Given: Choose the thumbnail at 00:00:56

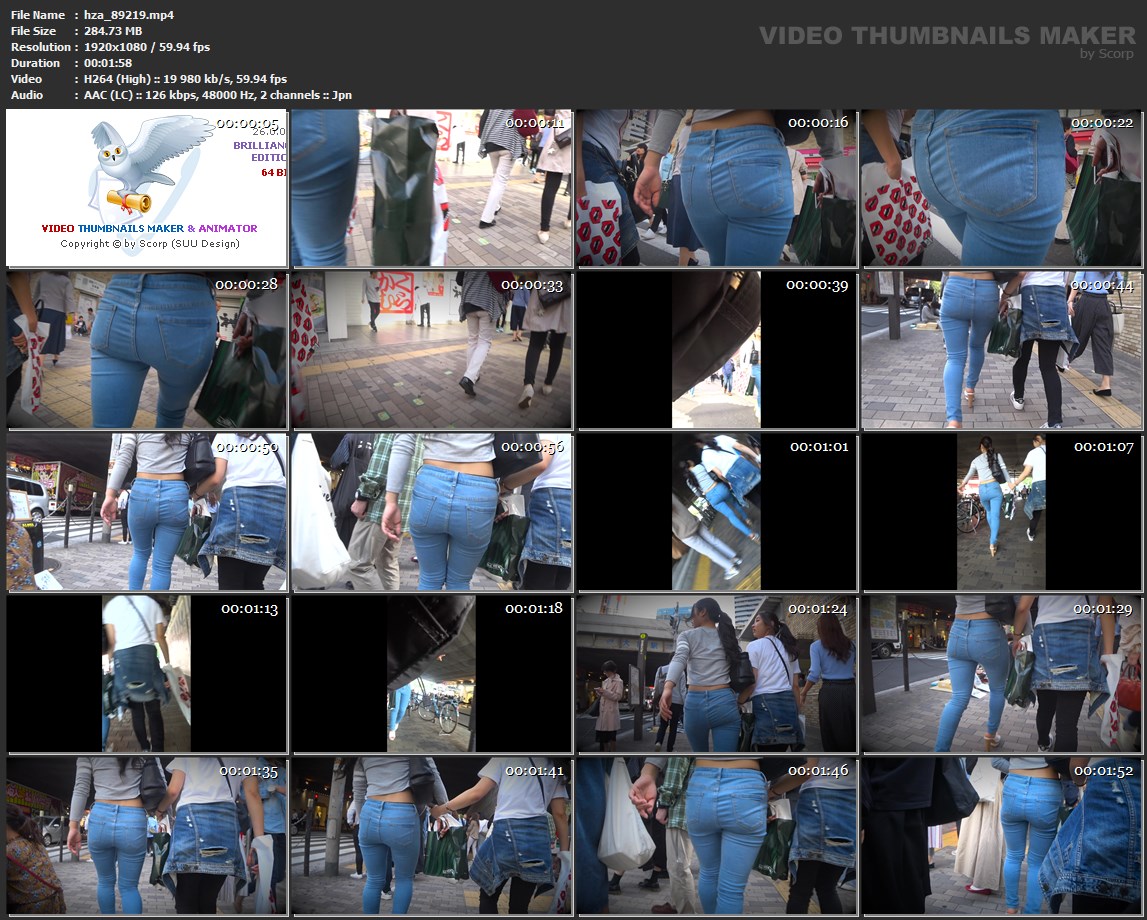Looking at the screenshot, I should pos(432,512).
